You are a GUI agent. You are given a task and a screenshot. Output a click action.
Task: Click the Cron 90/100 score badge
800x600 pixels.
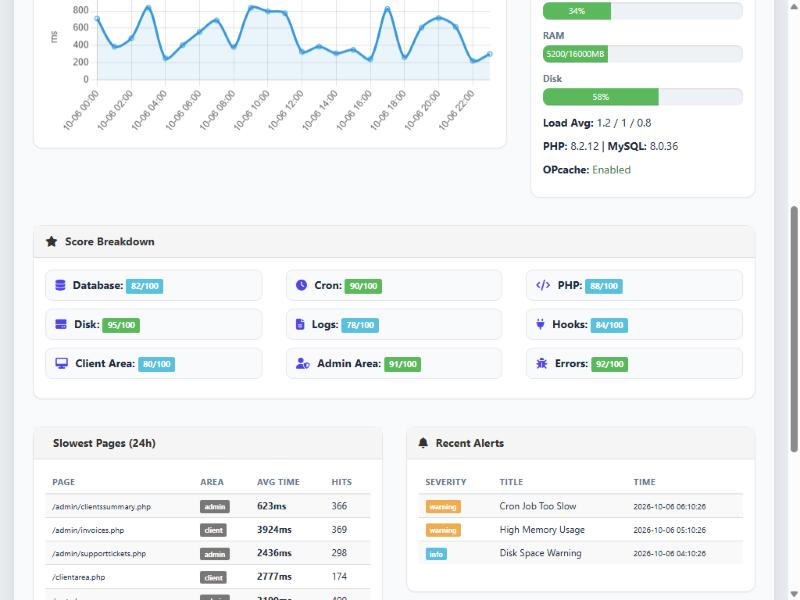point(363,286)
